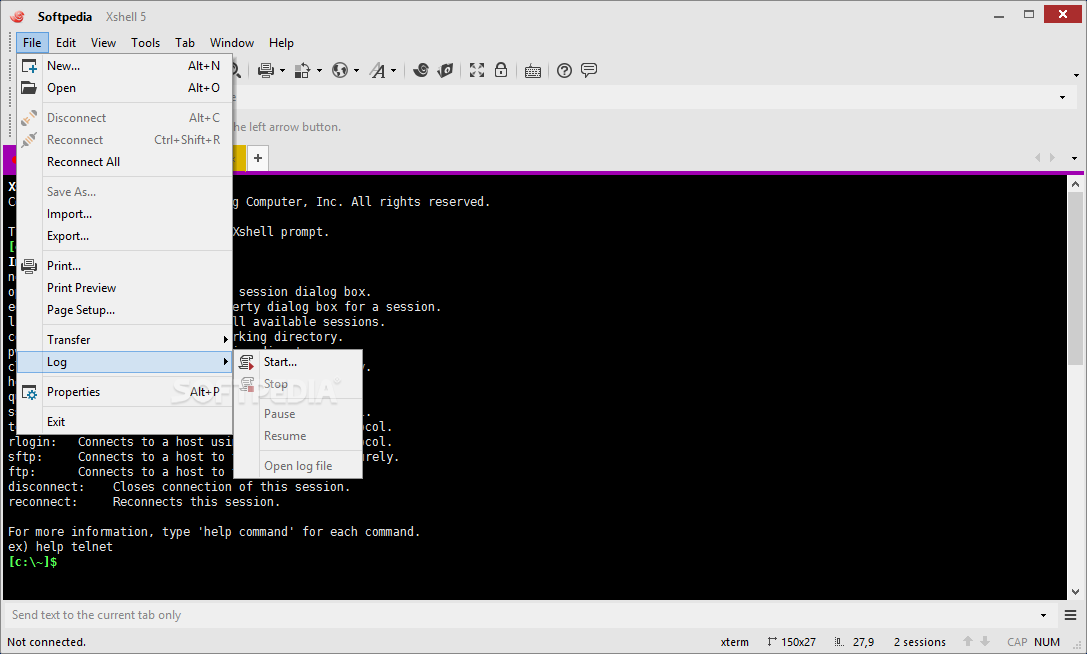Open the File menu
1087x654 pixels.
coord(32,42)
